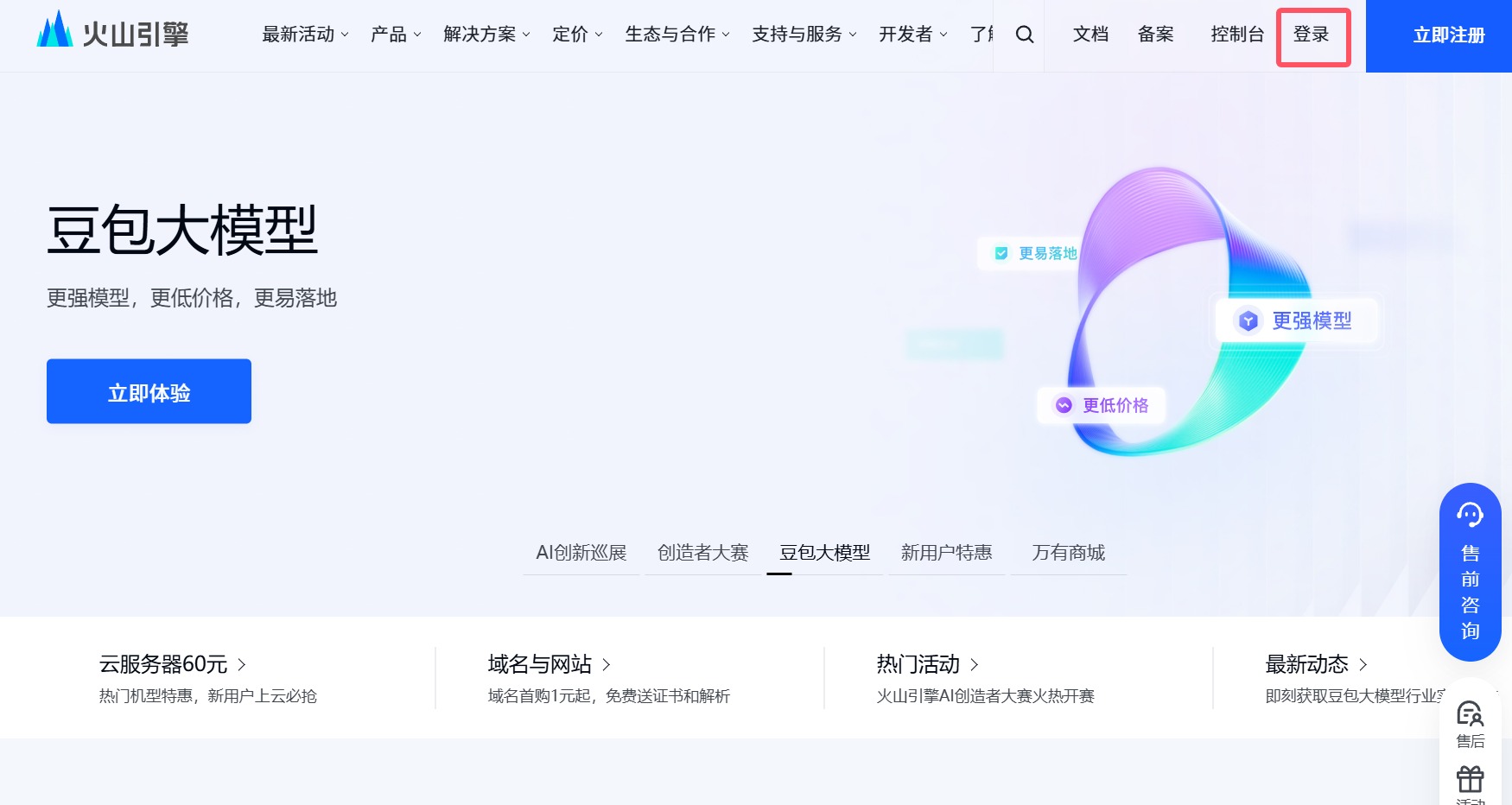Viewport: 1512px width, 805px height.
Task: Open 文档 in the top bar
Action: tap(1090, 35)
